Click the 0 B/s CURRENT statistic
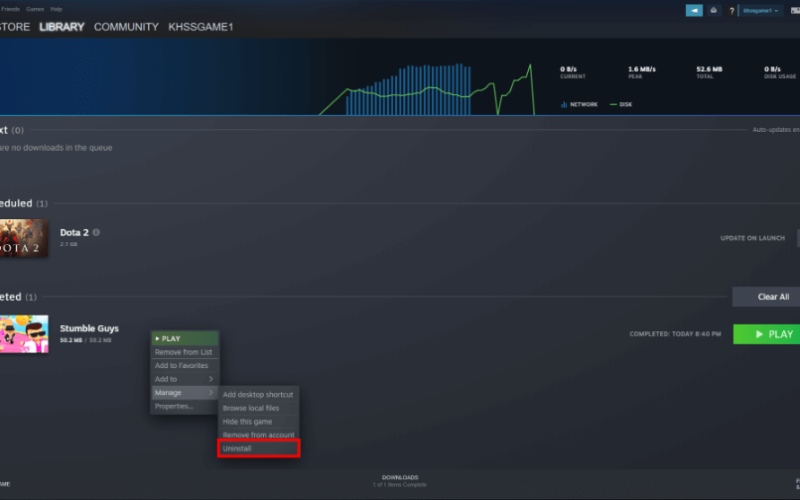The height and width of the screenshot is (500, 800). [x=572, y=72]
